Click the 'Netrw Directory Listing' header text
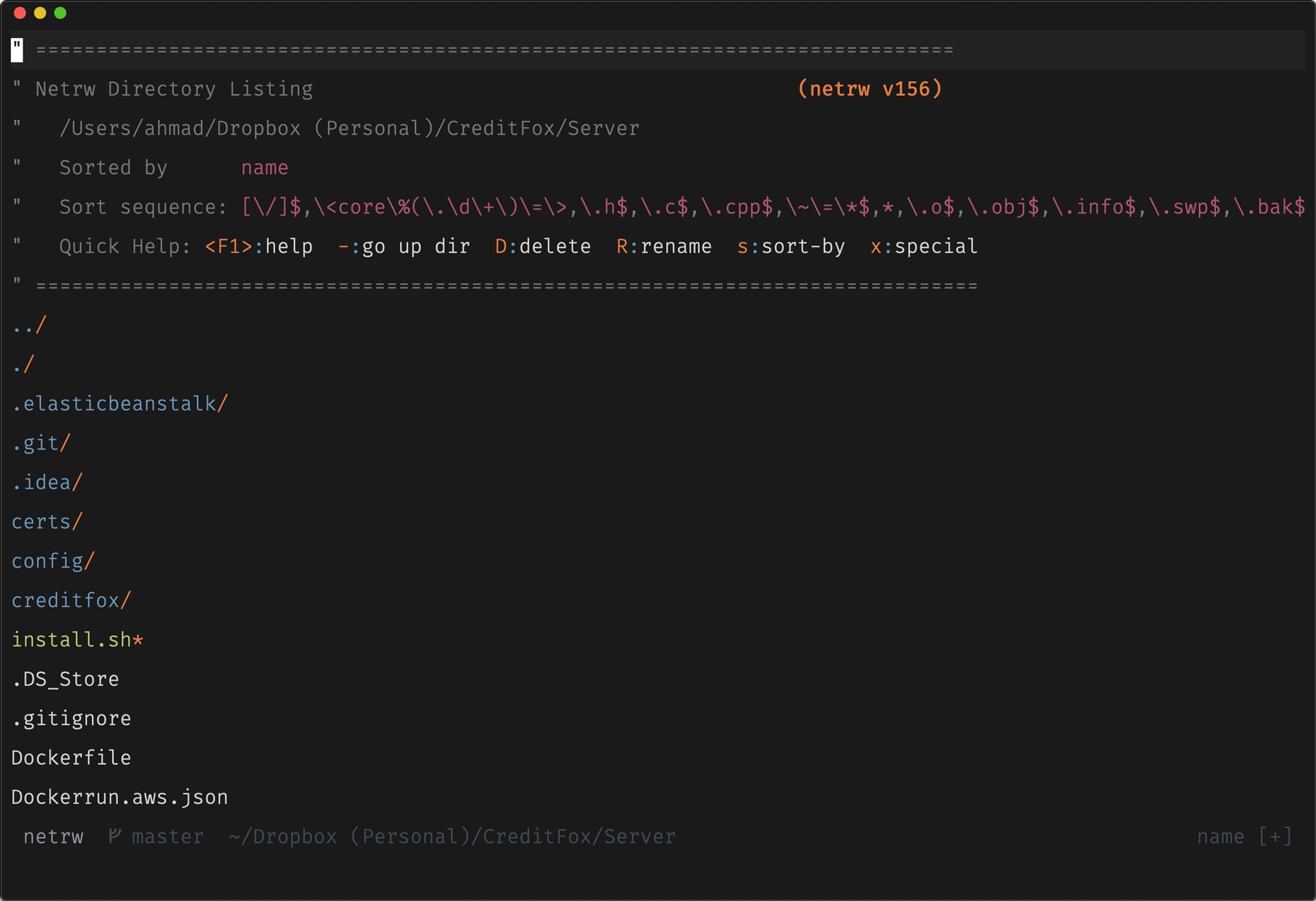The image size is (1316, 901). [x=174, y=89]
